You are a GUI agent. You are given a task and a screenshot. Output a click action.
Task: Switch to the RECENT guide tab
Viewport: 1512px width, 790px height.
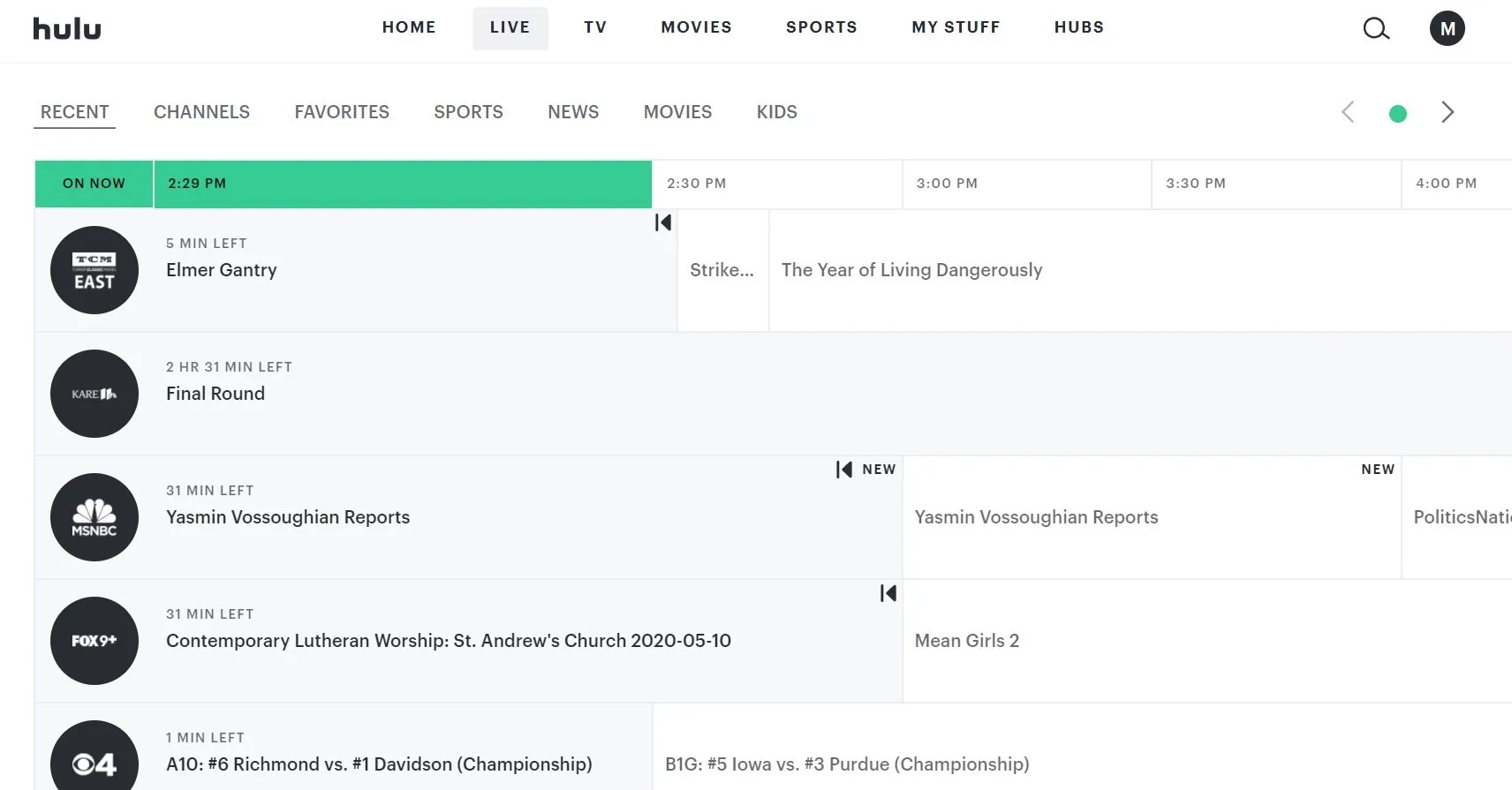pyautogui.click(x=75, y=112)
